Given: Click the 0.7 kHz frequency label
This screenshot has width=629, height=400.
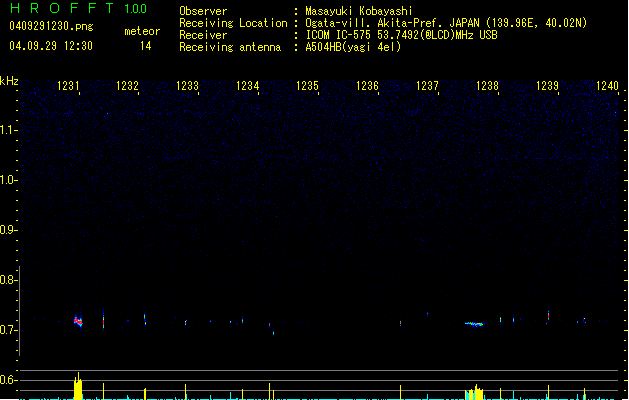Looking at the screenshot, I should [7, 330].
